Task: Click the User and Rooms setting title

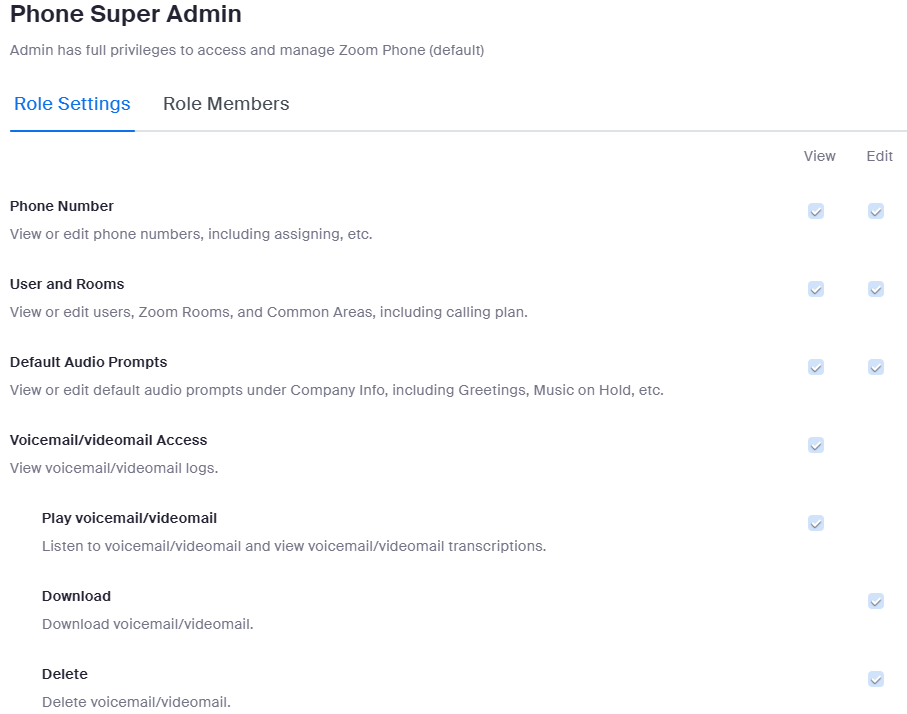Action: click(67, 284)
